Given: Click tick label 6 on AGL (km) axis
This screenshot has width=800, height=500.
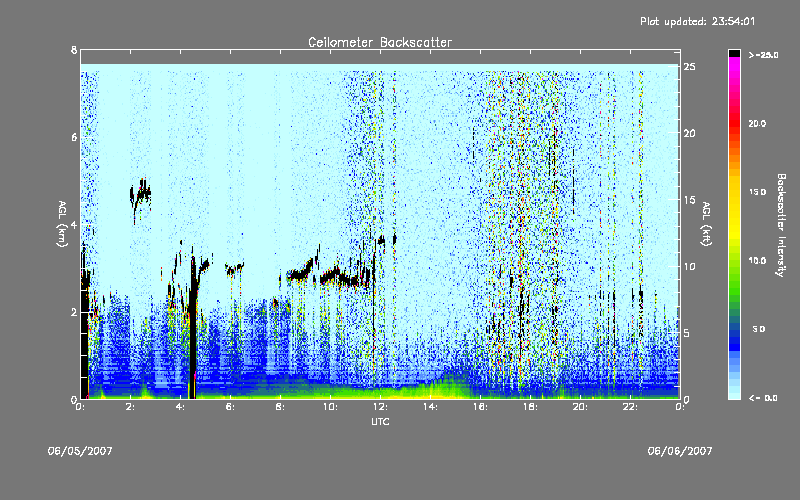Looking at the screenshot, I should click(74, 137).
